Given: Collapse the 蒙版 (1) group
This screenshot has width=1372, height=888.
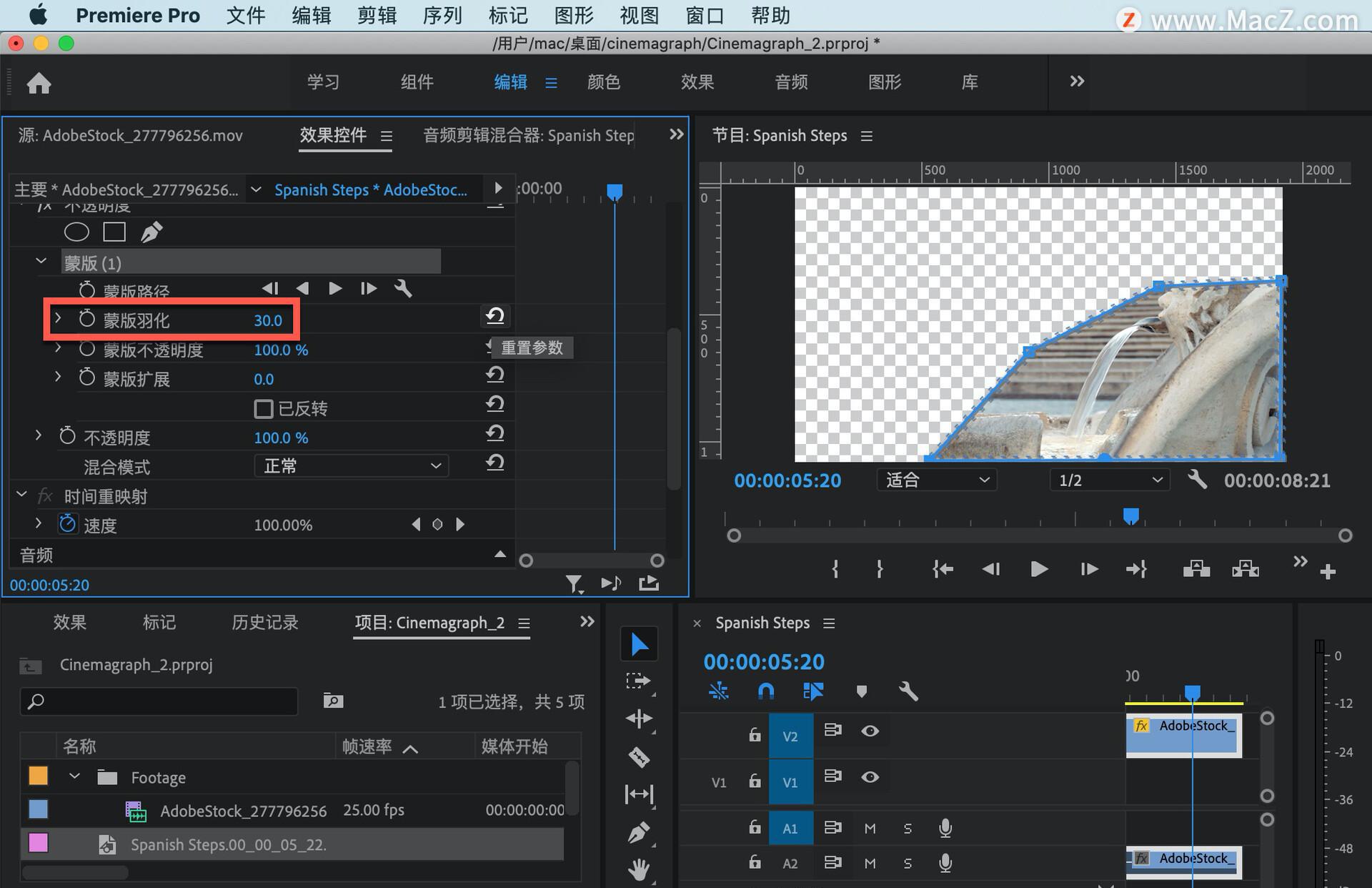Looking at the screenshot, I should pos(41,262).
